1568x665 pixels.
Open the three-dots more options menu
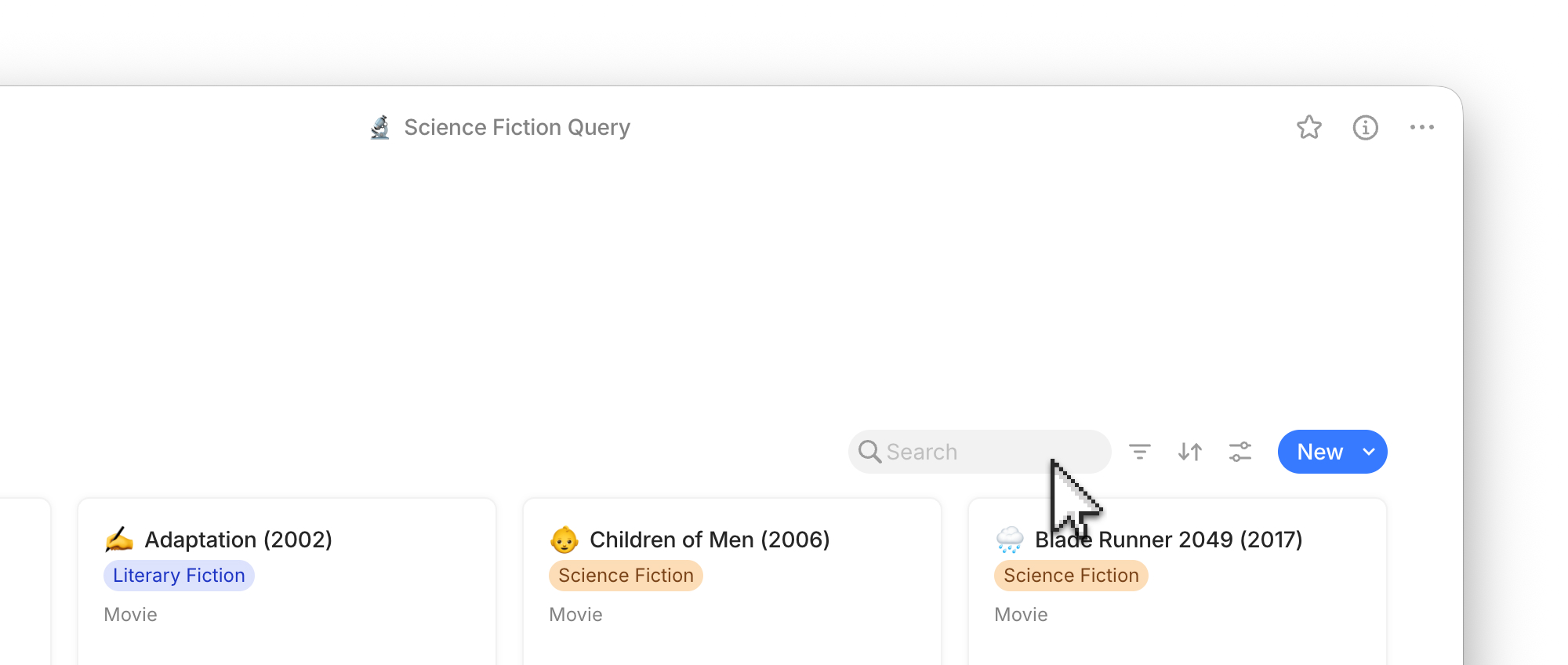1422,127
